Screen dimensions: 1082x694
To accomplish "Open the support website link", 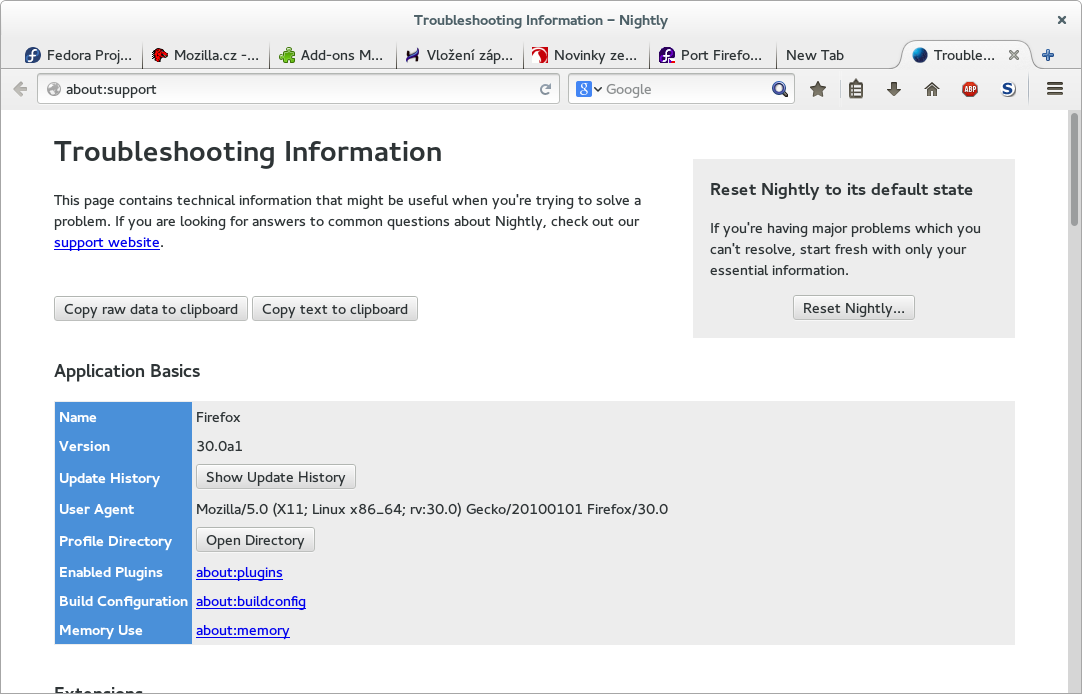I will coord(107,243).
